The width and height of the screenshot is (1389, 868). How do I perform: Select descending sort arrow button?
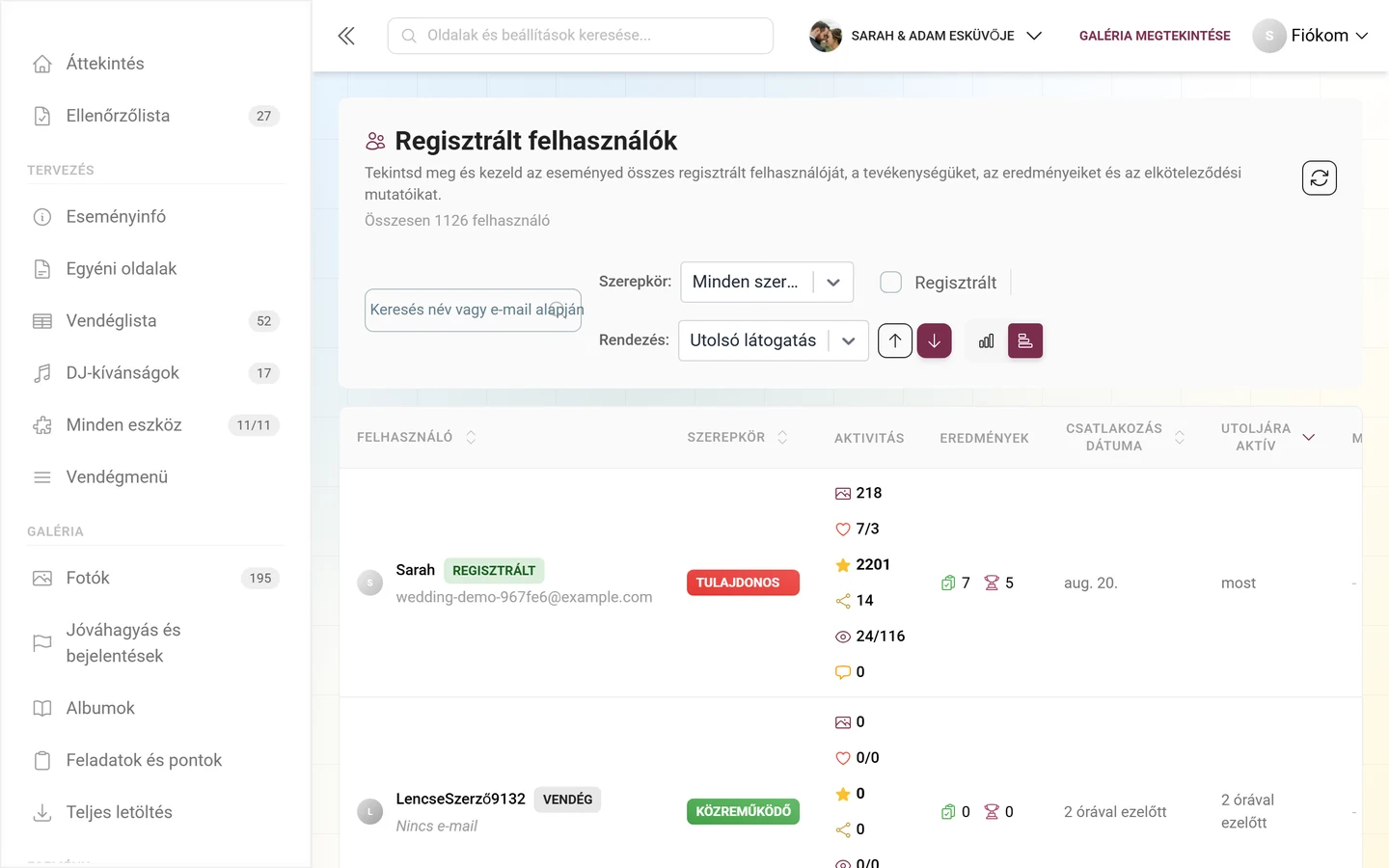pyautogui.click(x=935, y=340)
